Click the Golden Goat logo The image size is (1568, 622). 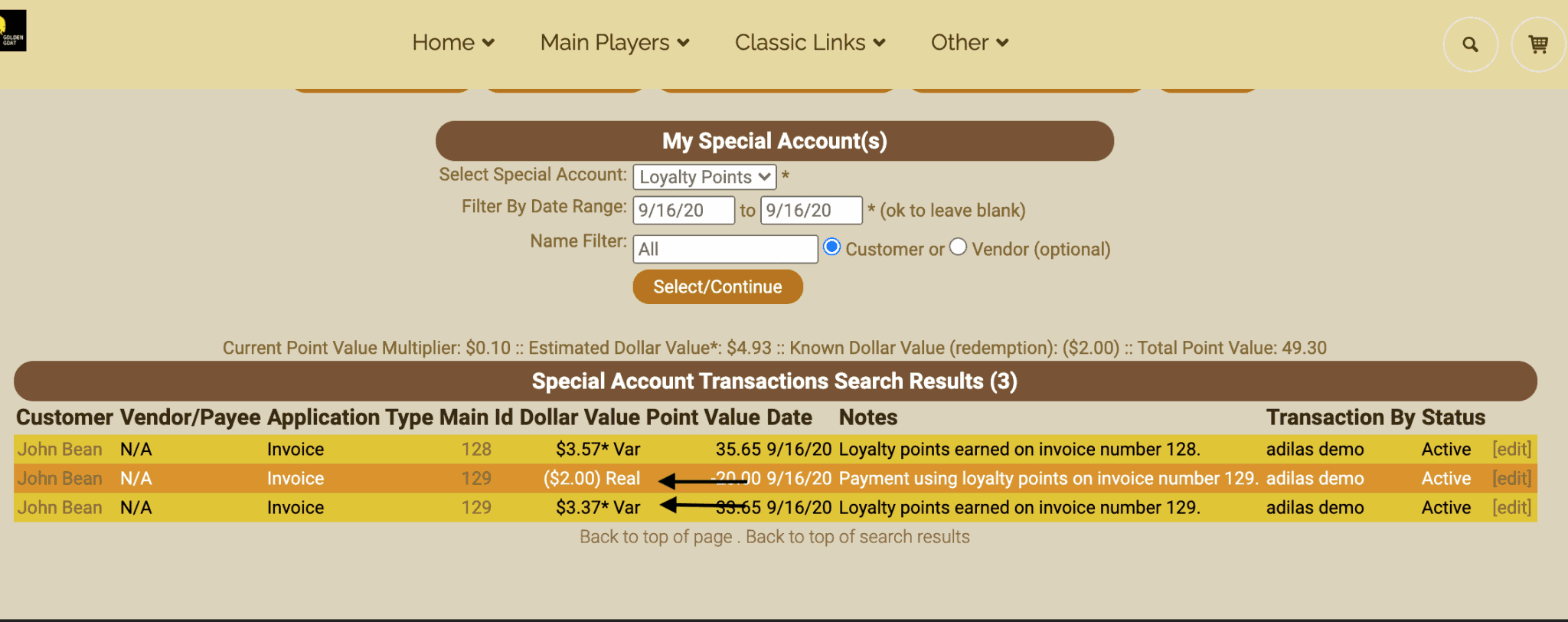(13, 31)
